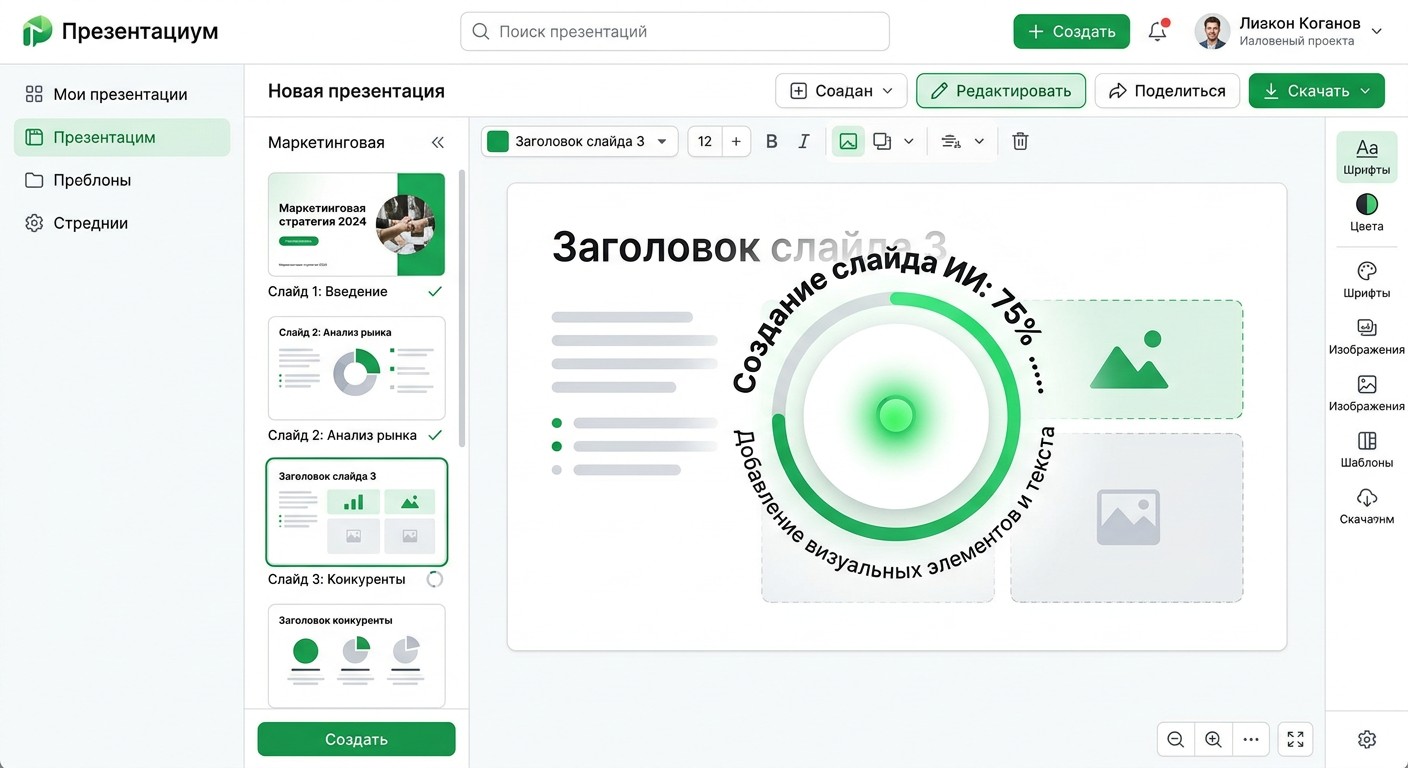Click the Поделиться button
Screen dimensions: 1408x768
pyautogui.click(x=1167, y=90)
